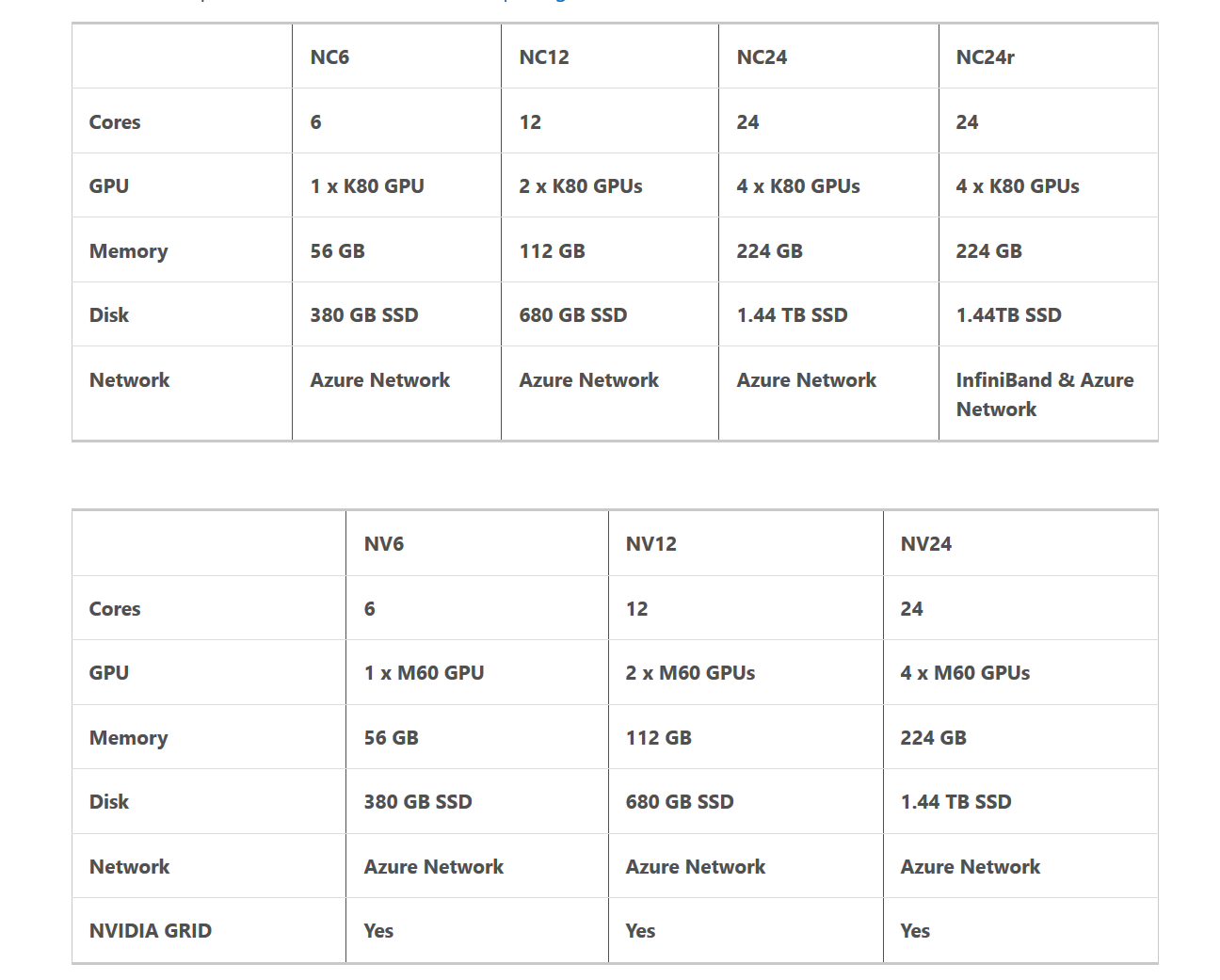Click the NC24r column header

[x=1049, y=56]
